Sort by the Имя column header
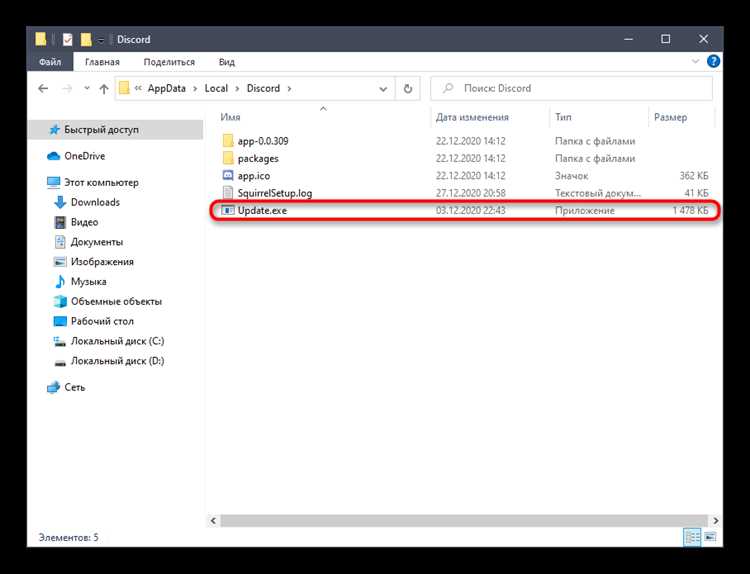 [230, 117]
